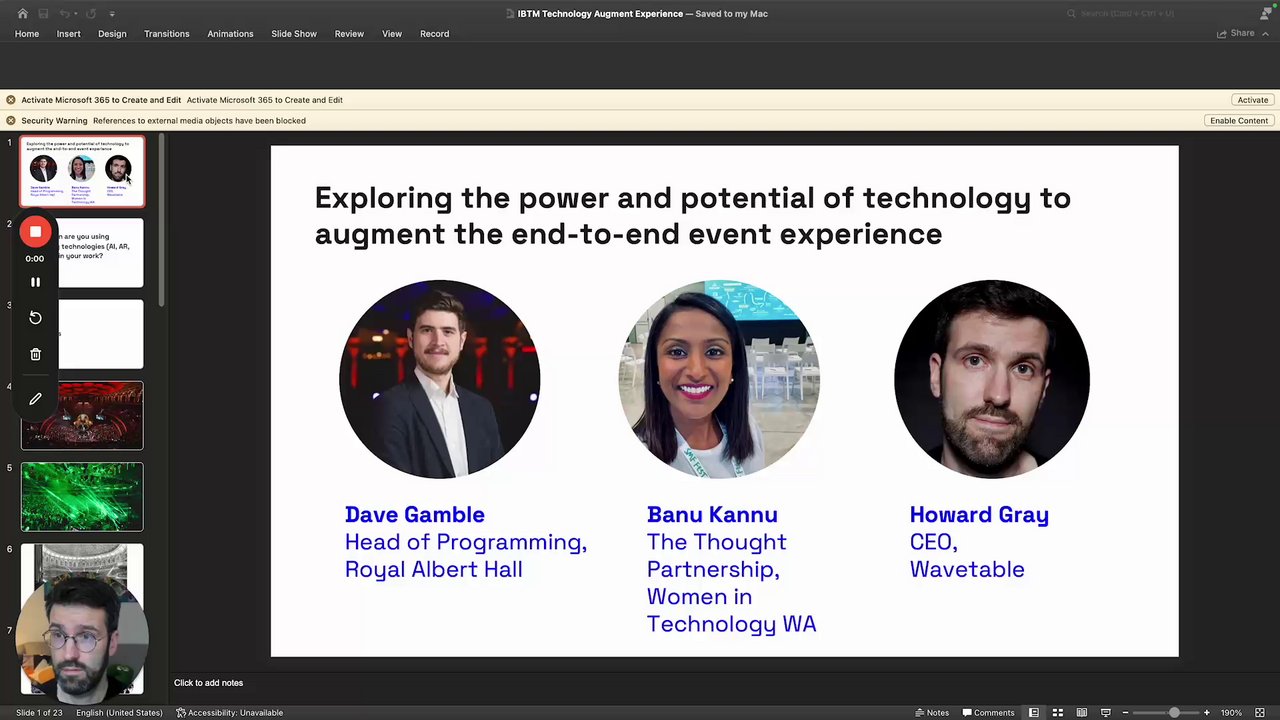Select slide 3 thumbnail

click(x=100, y=334)
